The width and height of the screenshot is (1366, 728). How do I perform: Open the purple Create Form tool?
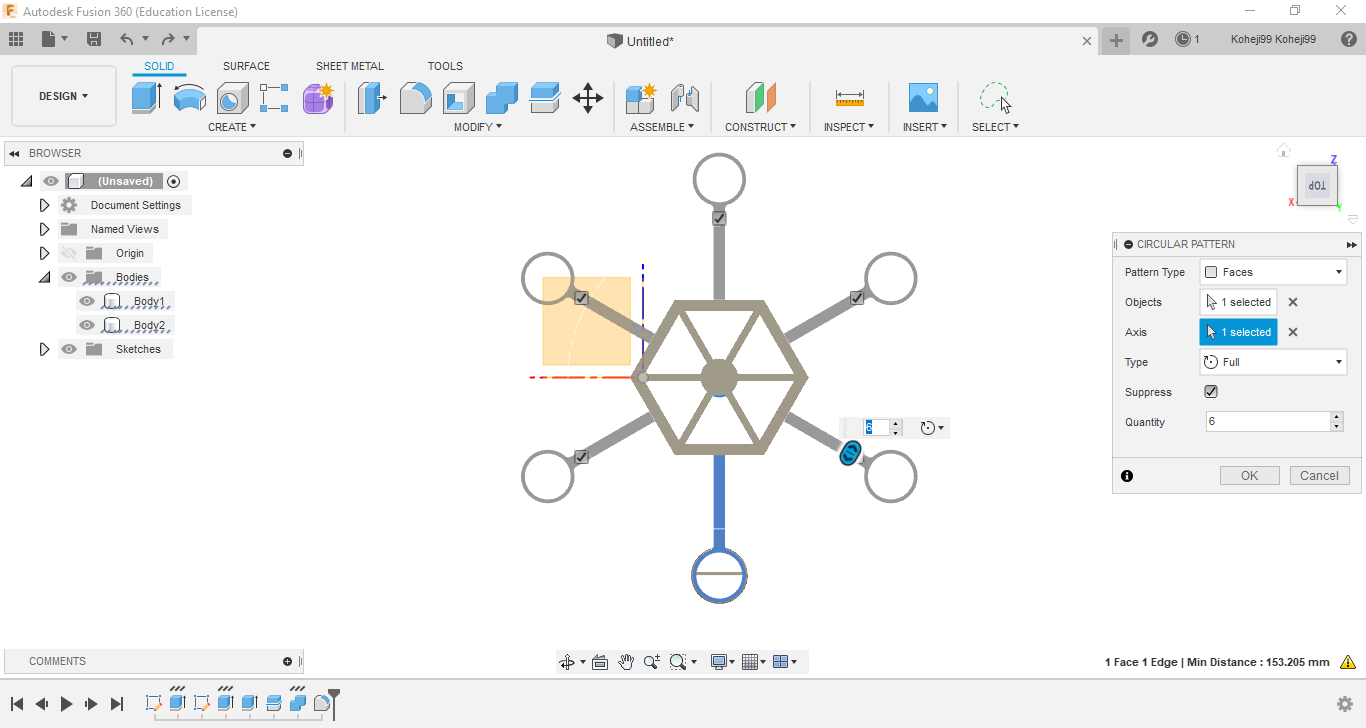[318, 98]
